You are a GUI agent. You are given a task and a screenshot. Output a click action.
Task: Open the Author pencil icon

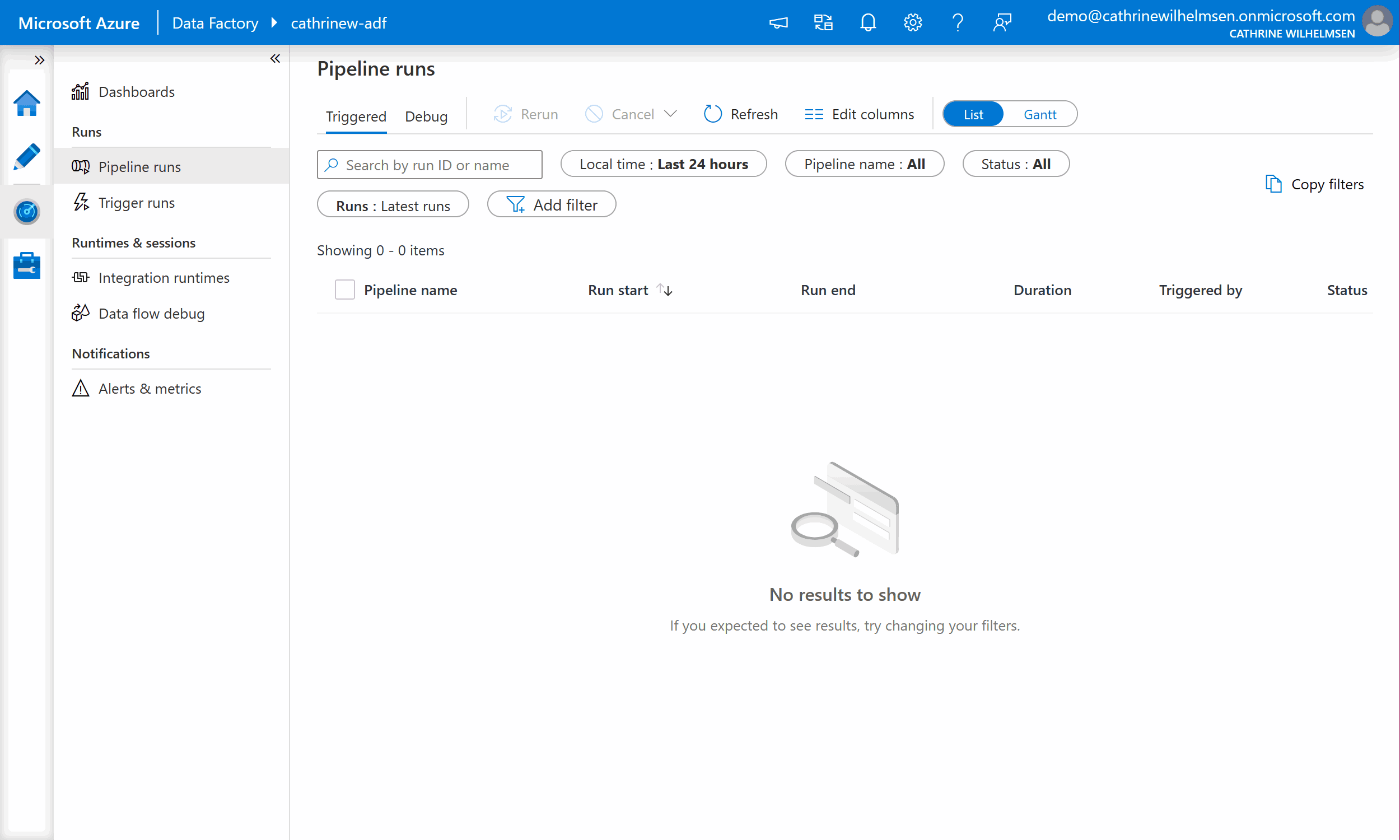[x=26, y=157]
